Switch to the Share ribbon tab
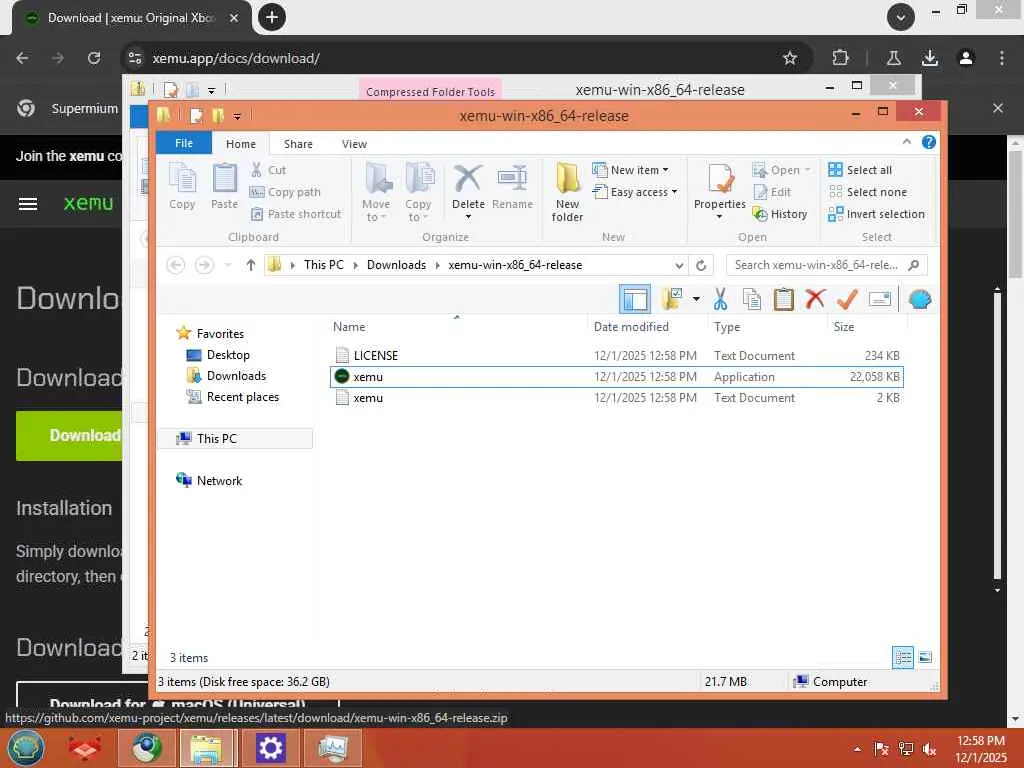This screenshot has height=768, width=1024. (x=298, y=144)
